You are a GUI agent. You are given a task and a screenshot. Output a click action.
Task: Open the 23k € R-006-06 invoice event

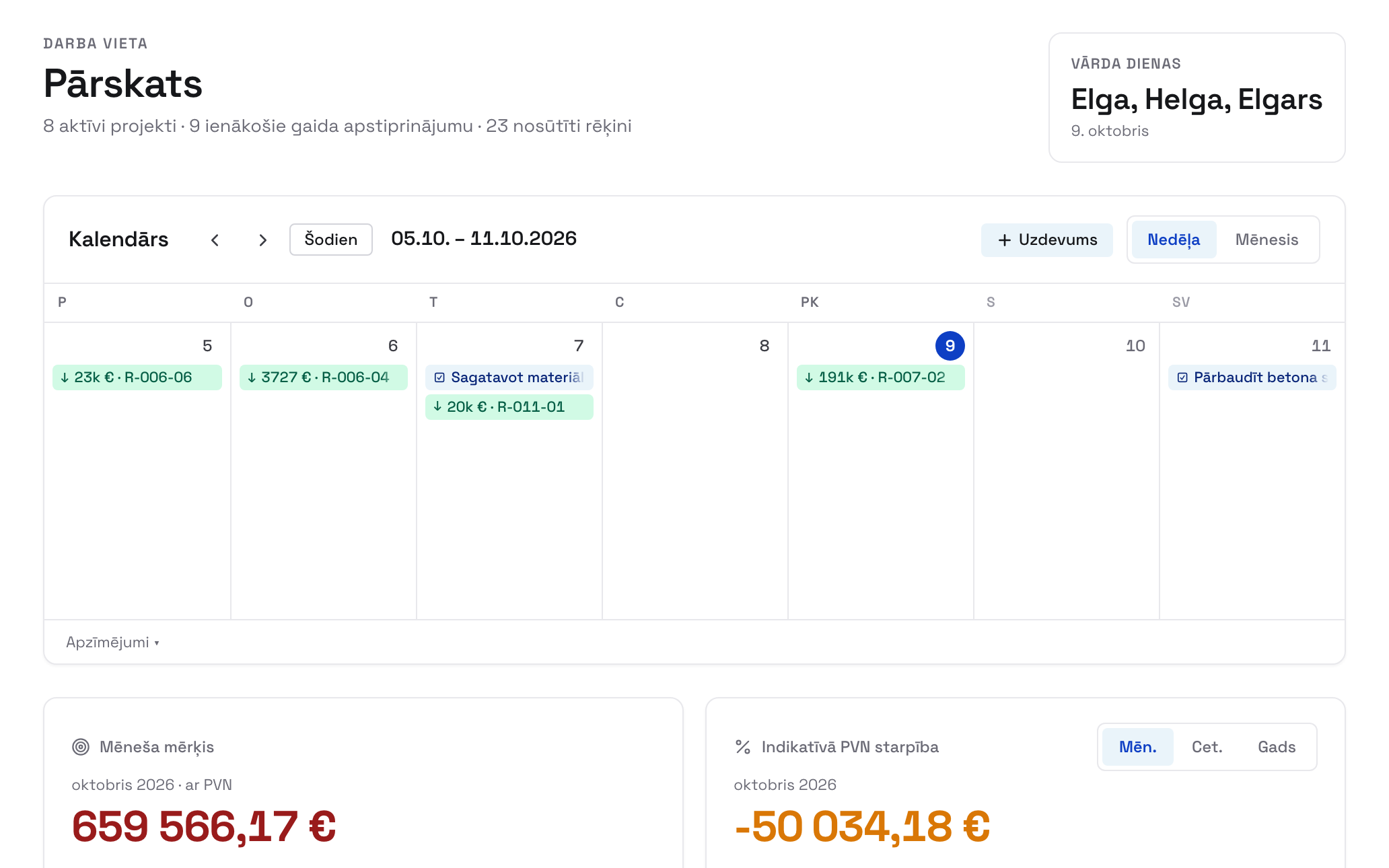coord(137,377)
